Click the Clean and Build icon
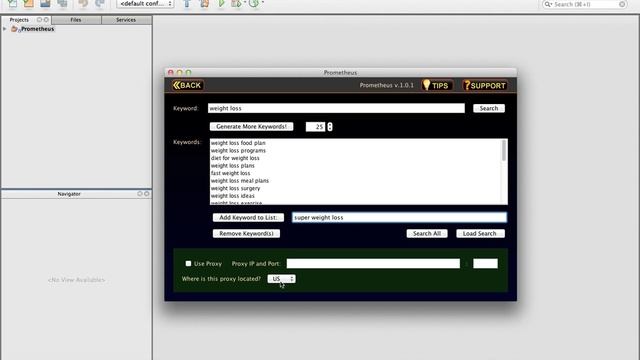Screen dimensions: 640x360 204,4
